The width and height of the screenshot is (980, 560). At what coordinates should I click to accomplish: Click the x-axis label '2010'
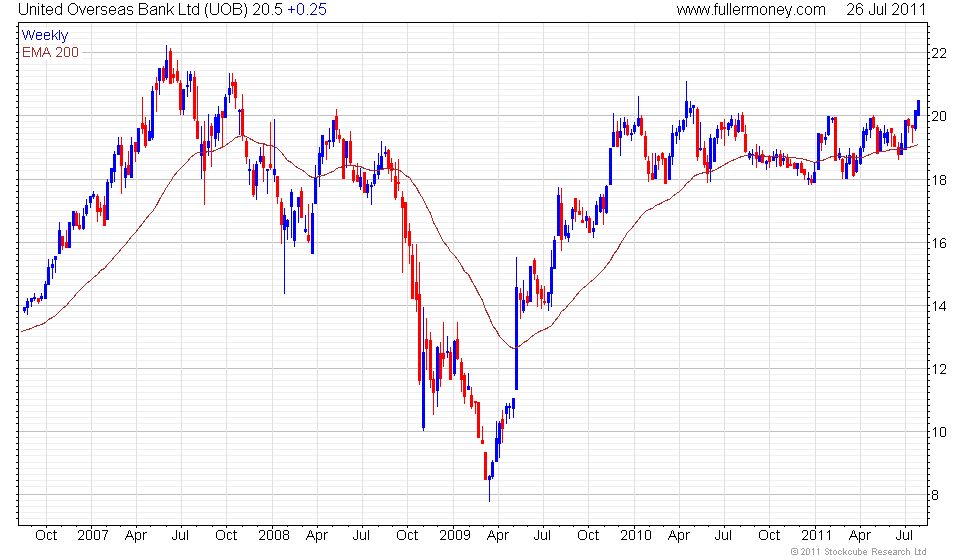636,536
